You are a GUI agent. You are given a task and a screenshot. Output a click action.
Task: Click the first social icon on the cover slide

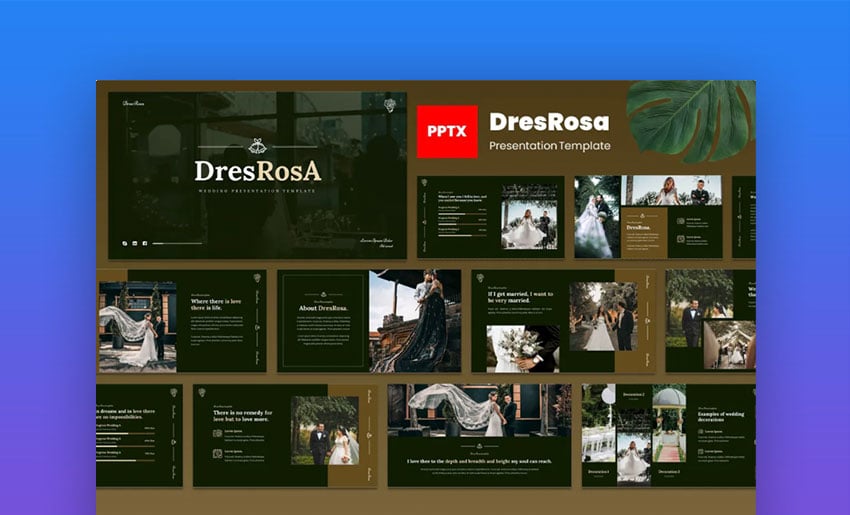coord(124,243)
